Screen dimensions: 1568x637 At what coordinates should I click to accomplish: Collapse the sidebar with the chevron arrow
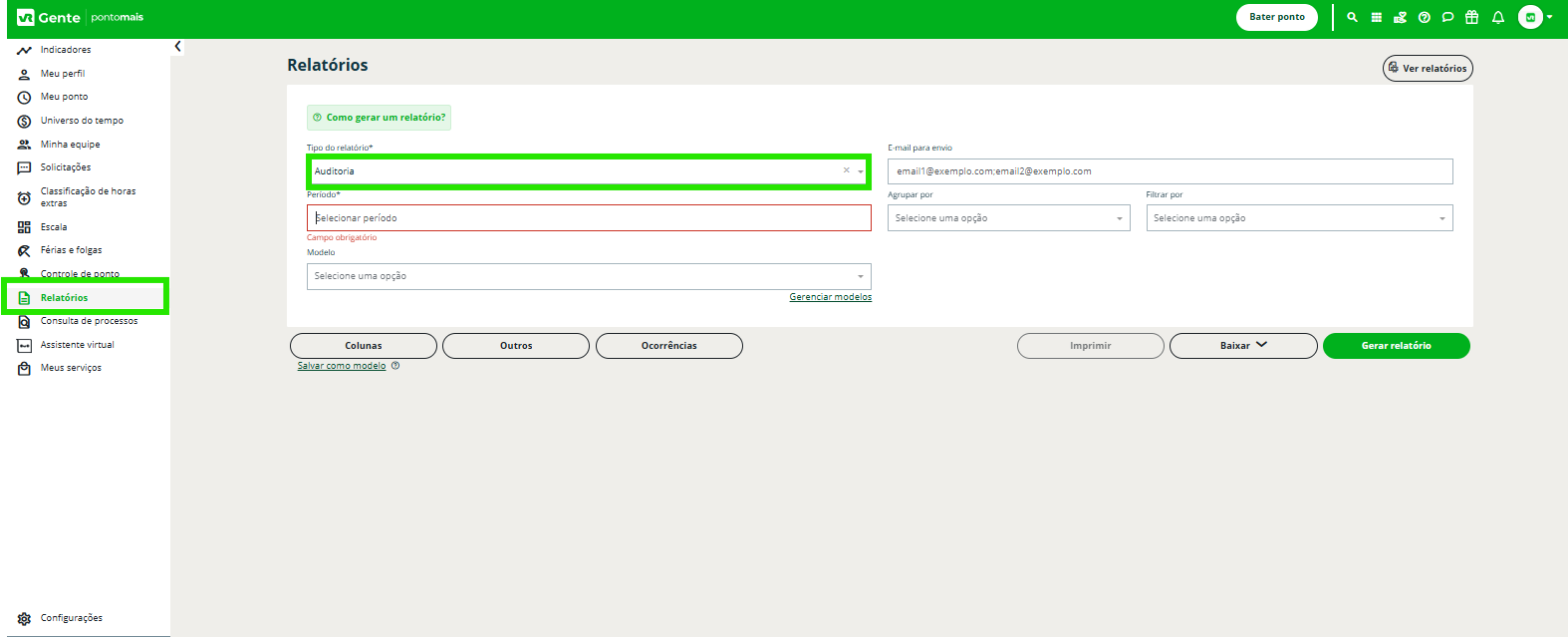click(x=177, y=47)
